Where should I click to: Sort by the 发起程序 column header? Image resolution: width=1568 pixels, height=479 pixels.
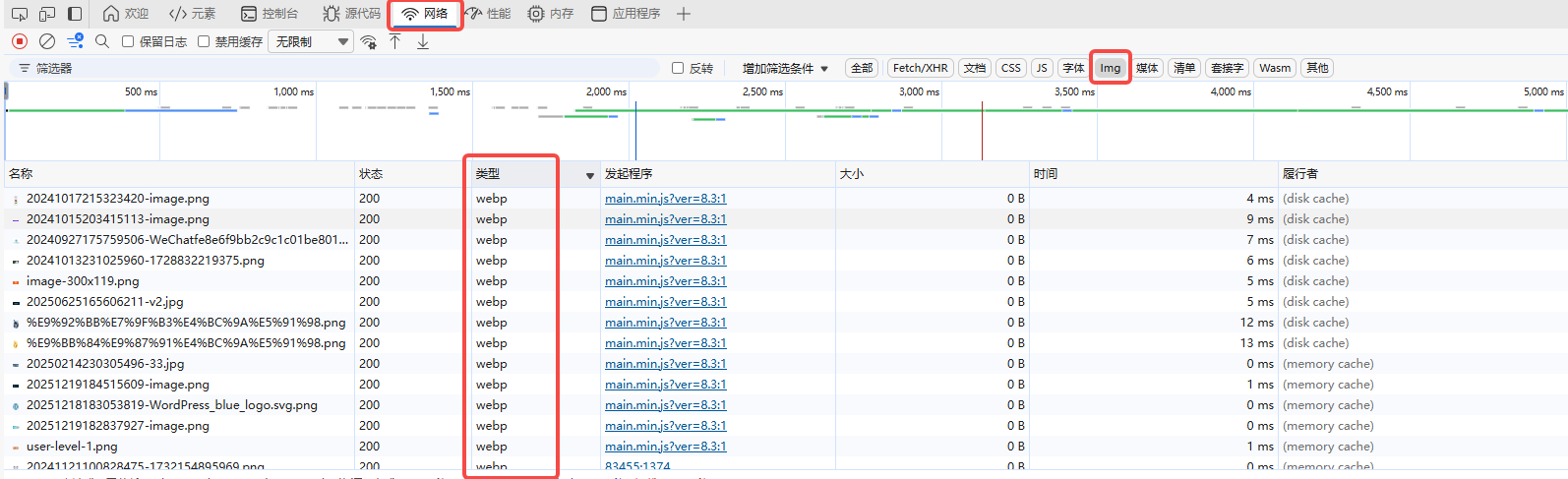pyautogui.click(x=717, y=174)
